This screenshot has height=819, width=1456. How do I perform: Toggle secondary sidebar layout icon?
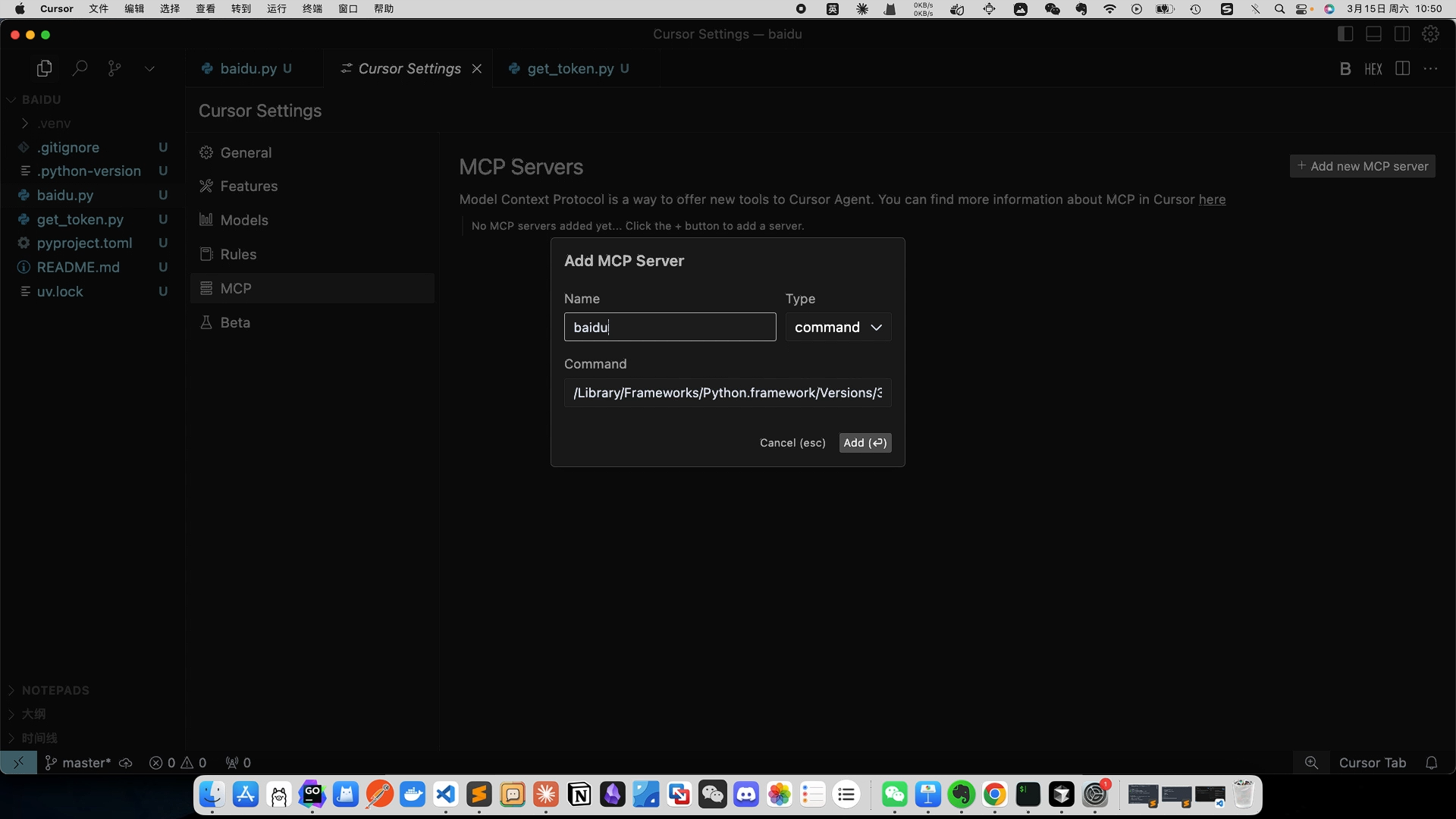point(1402,34)
